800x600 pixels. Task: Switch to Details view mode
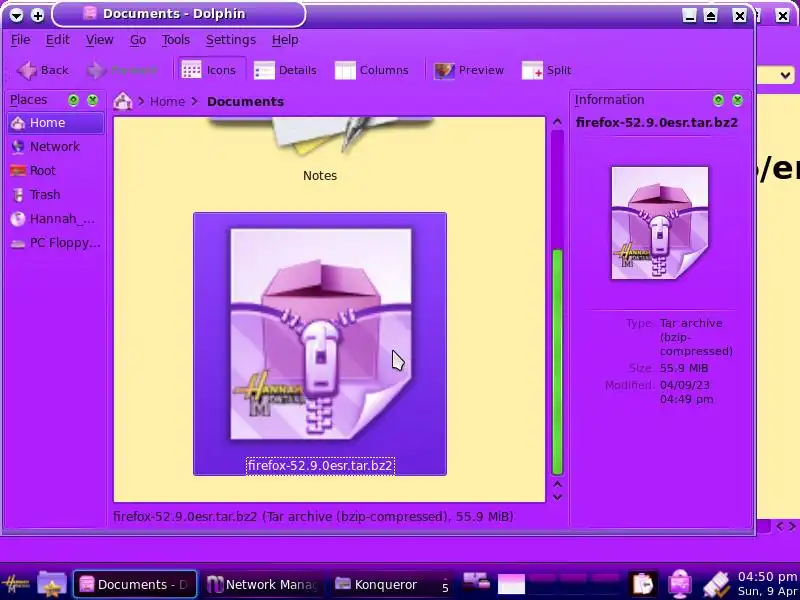click(286, 70)
